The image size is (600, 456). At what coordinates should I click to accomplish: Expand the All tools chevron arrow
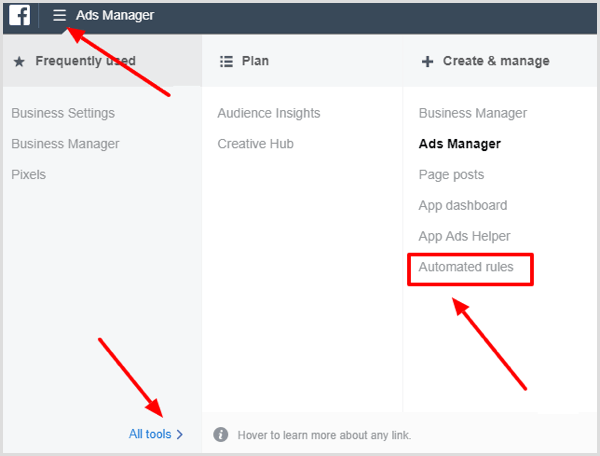coord(179,435)
